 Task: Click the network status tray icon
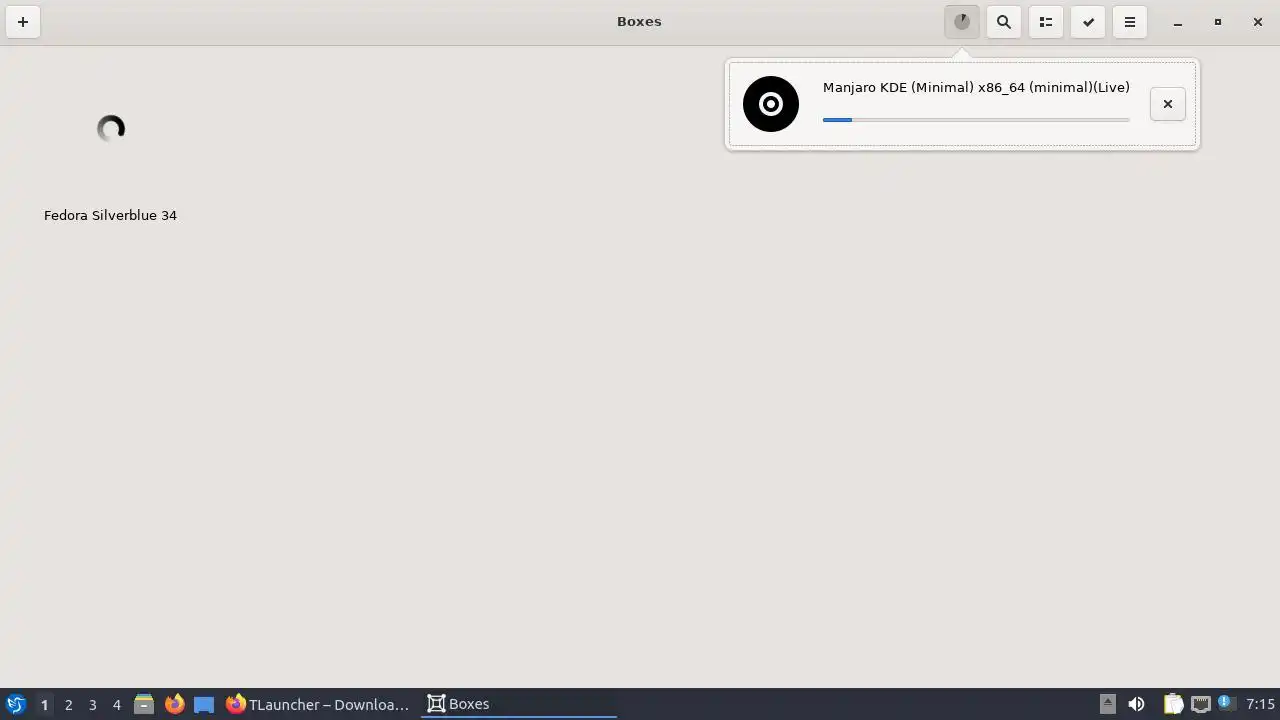pos(1200,704)
